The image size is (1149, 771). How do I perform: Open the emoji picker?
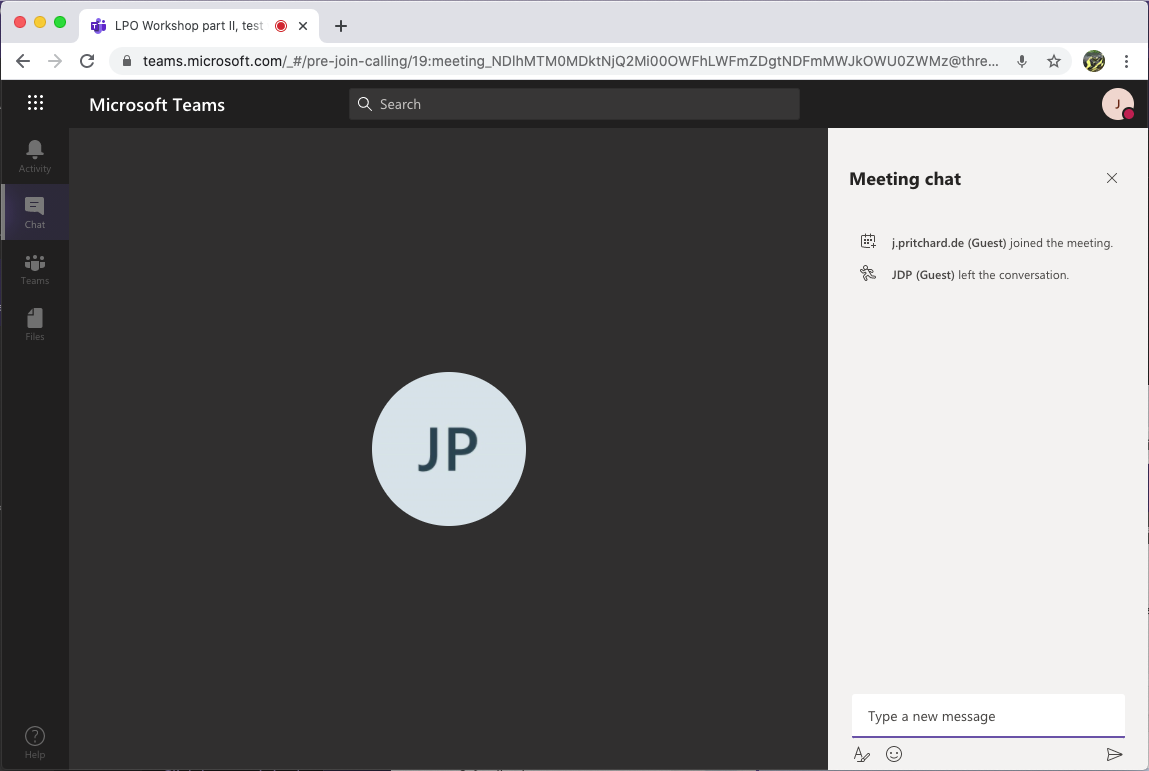[x=894, y=755]
